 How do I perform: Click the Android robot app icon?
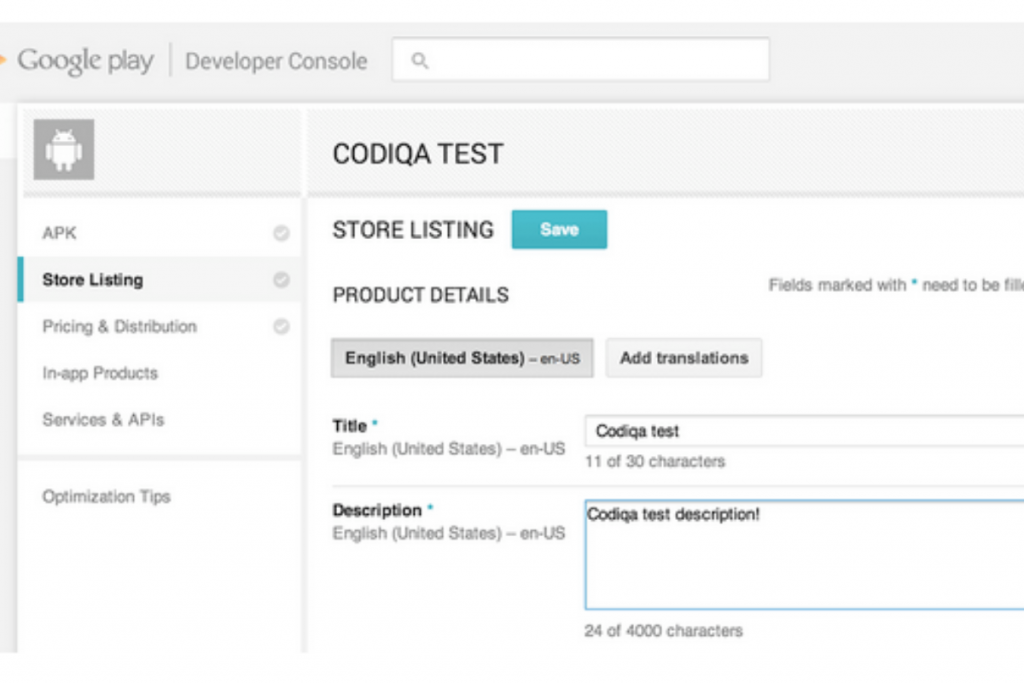click(x=64, y=150)
